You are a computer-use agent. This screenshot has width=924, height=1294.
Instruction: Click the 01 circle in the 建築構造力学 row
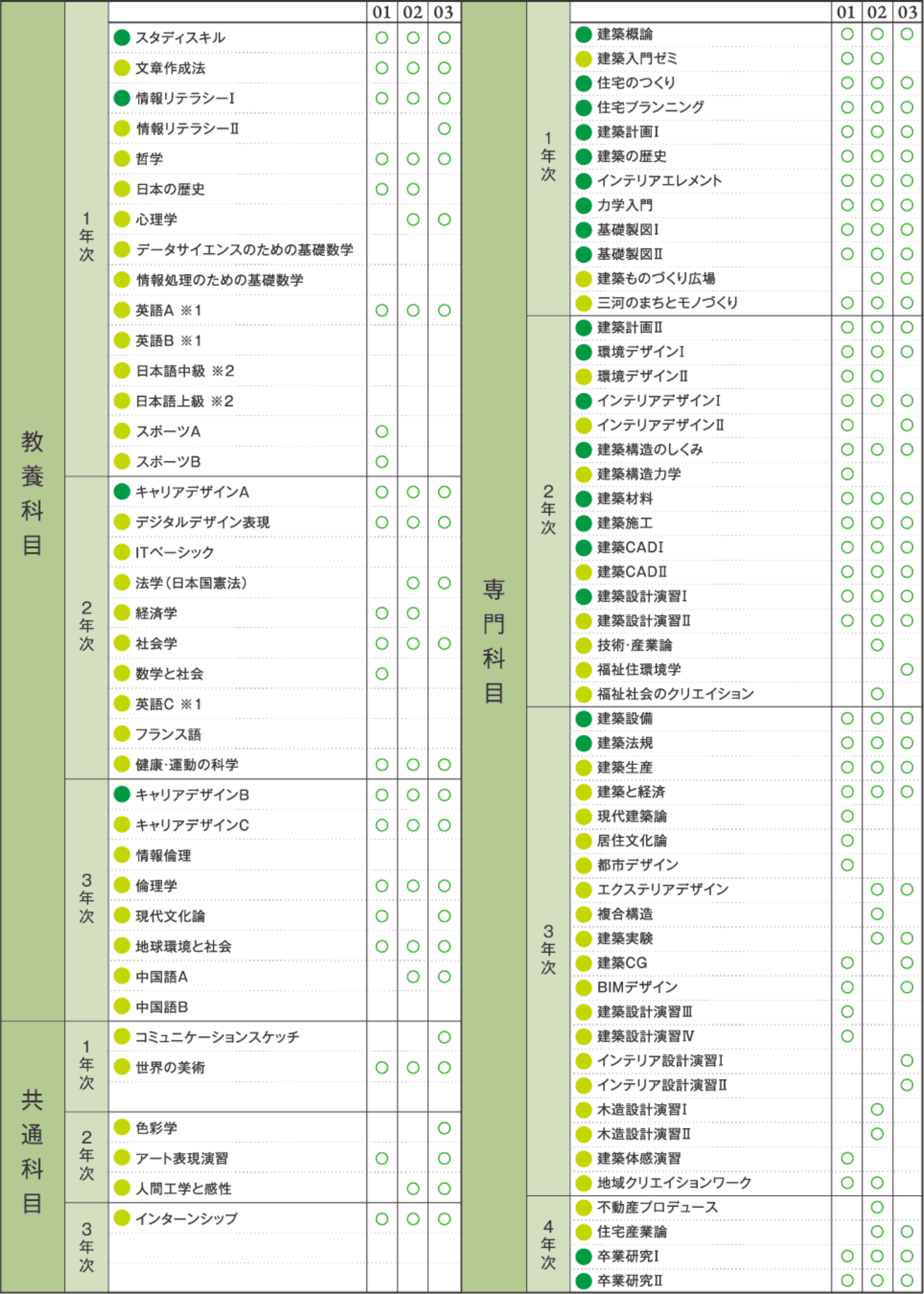point(847,474)
